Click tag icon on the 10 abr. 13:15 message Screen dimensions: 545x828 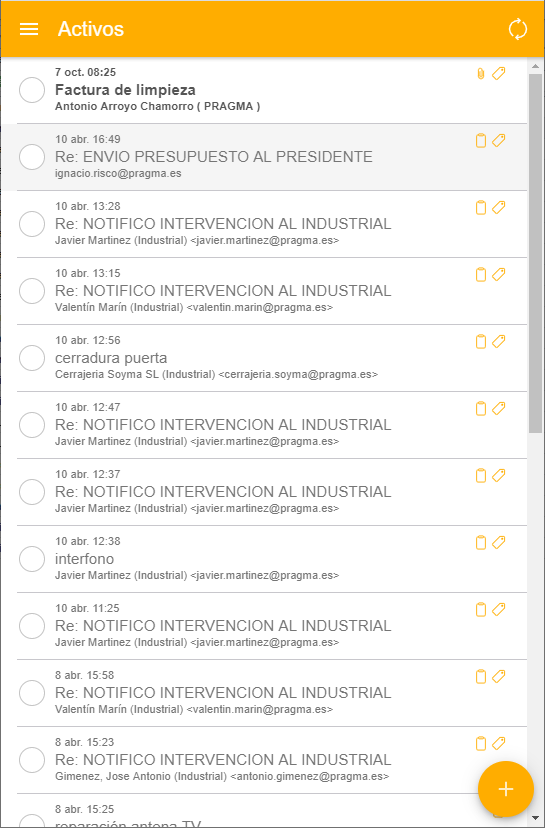tap(499, 275)
